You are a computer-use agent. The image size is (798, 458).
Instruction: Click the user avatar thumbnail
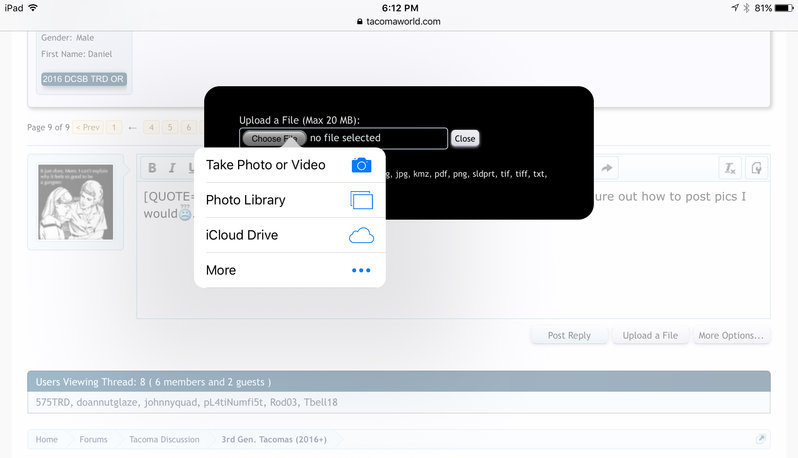(x=76, y=202)
